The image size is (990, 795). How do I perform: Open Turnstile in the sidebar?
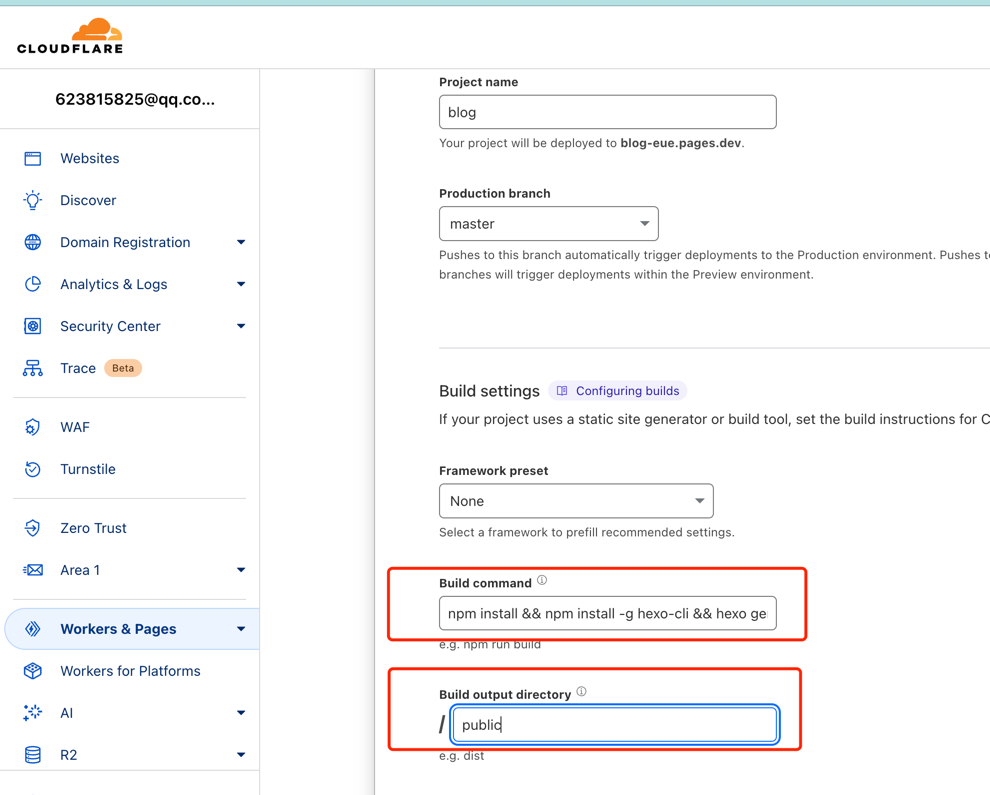pos(88,469)
